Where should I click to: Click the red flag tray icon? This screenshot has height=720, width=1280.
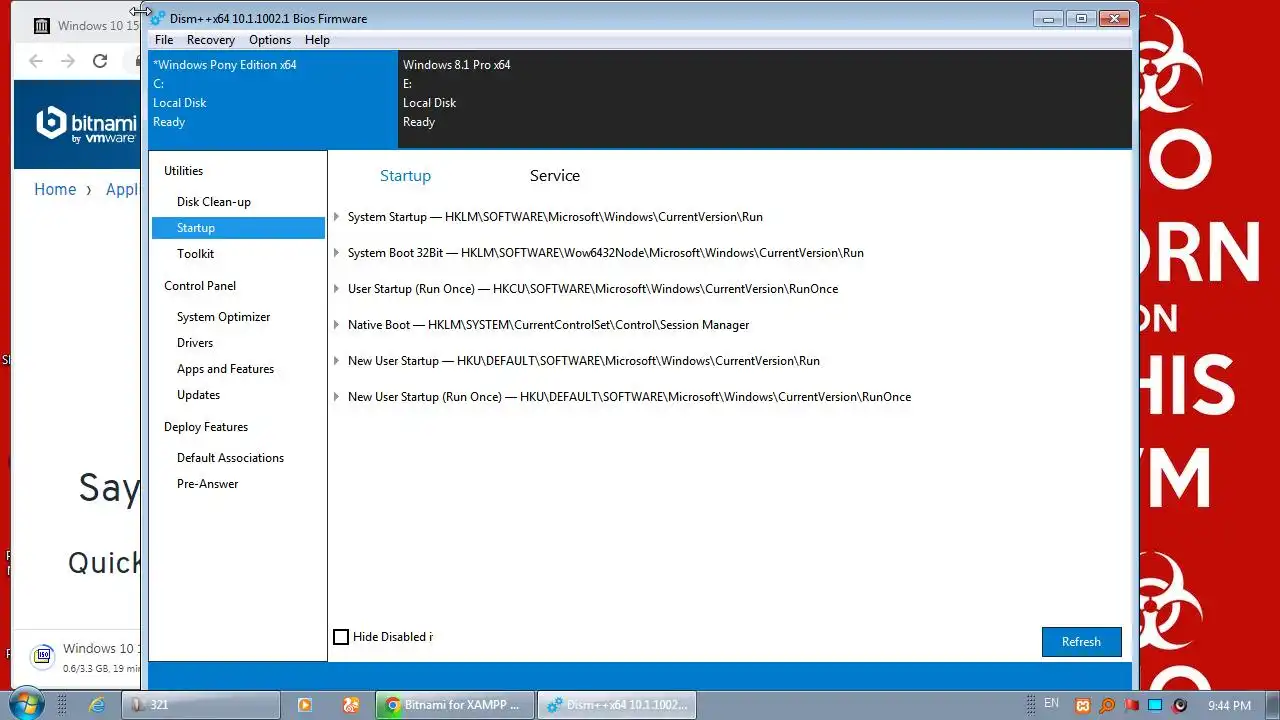(x=1131, y=705)
